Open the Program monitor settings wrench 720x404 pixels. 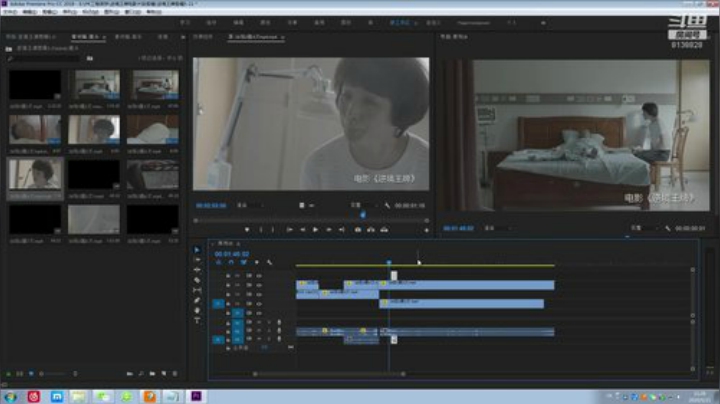coord(668,228)
